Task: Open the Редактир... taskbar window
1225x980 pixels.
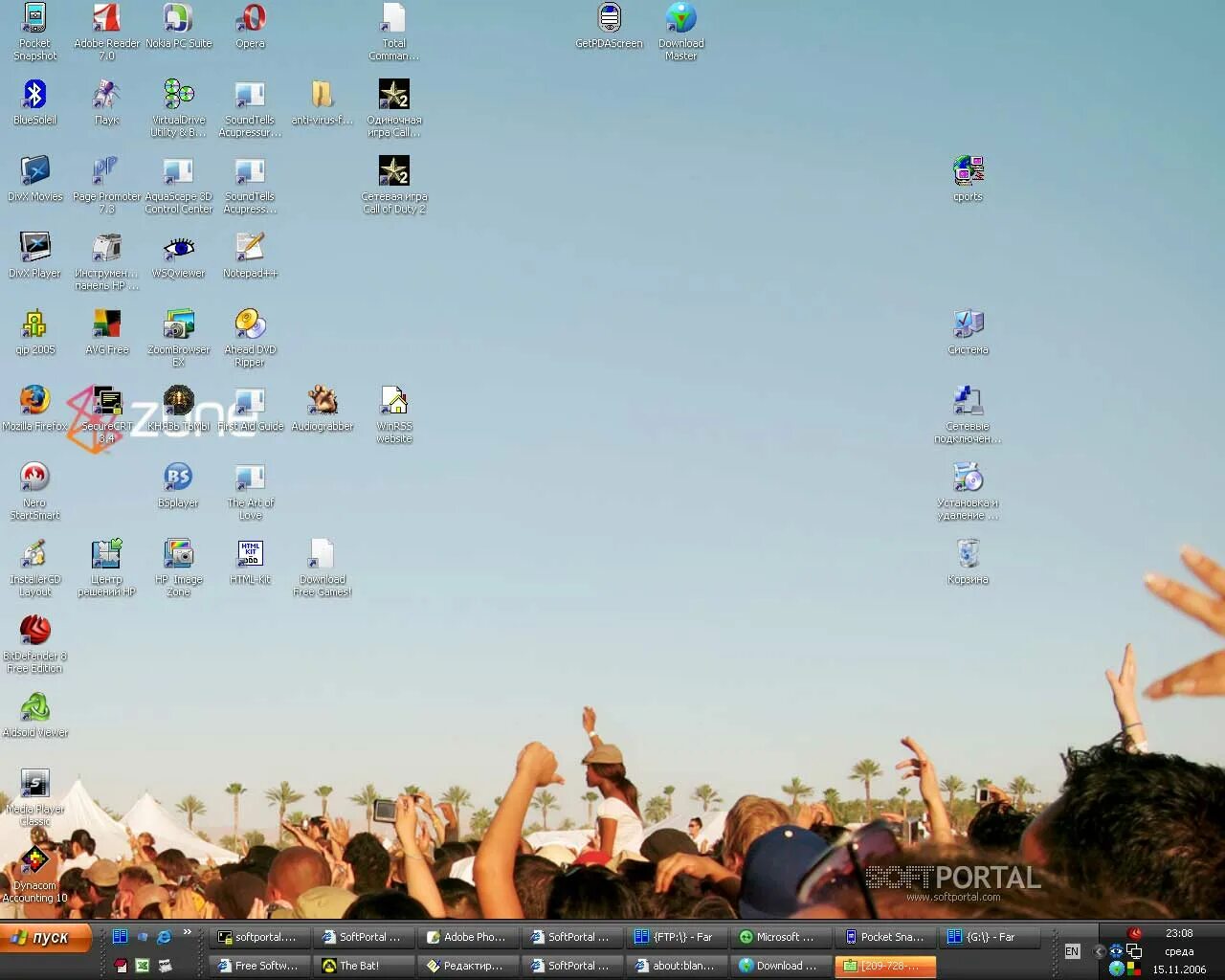Action: pyautogui.click(x=467, y=966)
